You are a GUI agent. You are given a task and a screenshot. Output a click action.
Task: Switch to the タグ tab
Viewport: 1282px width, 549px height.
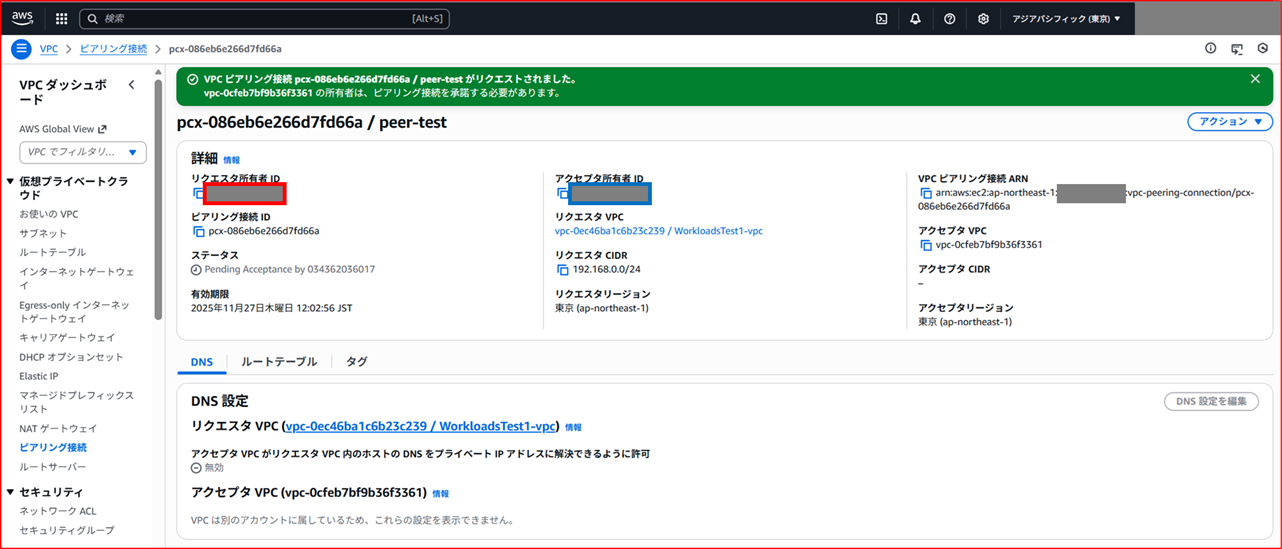point(356,362)
